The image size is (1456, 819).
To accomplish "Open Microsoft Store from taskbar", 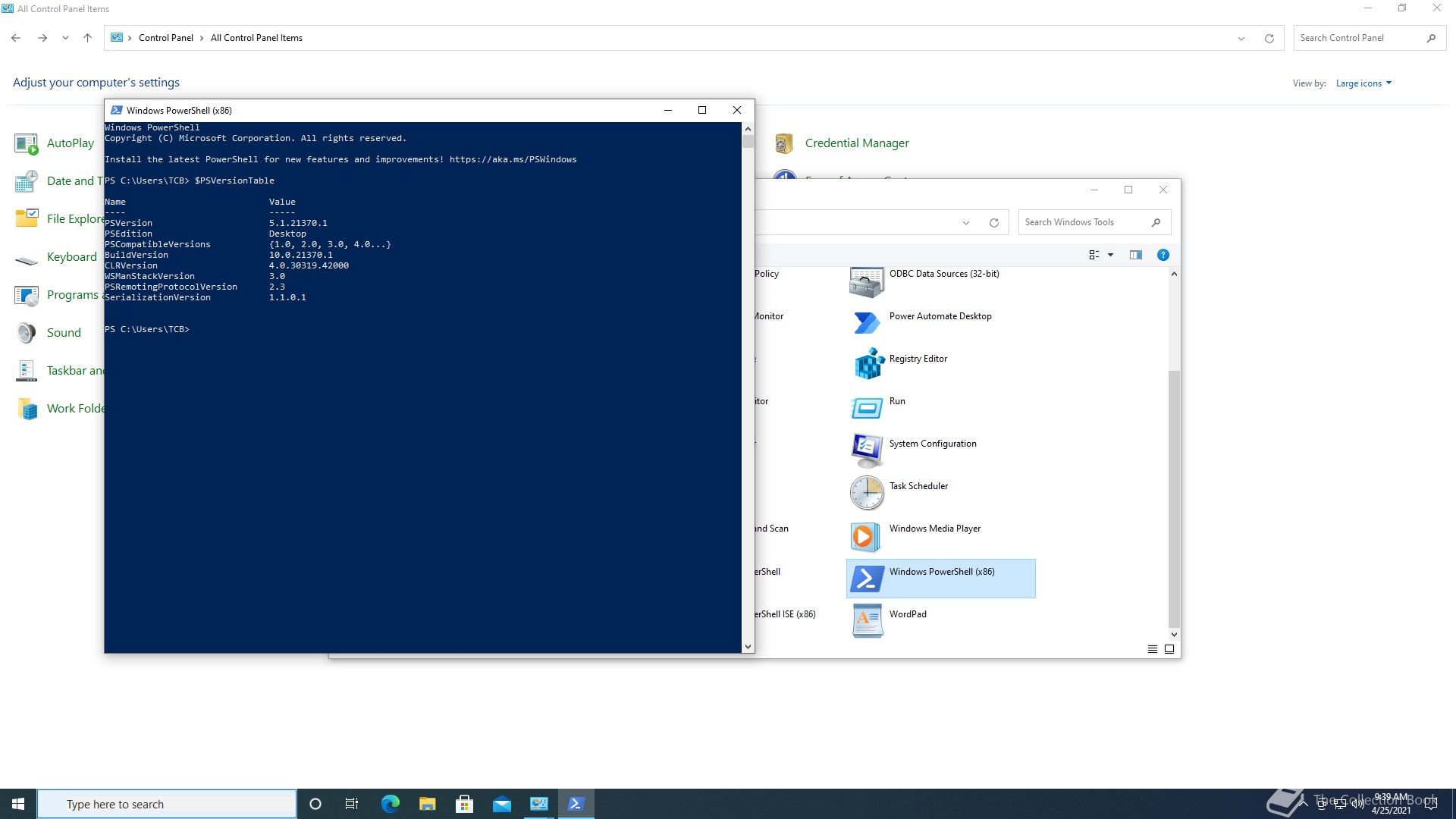I will point(464,804).
